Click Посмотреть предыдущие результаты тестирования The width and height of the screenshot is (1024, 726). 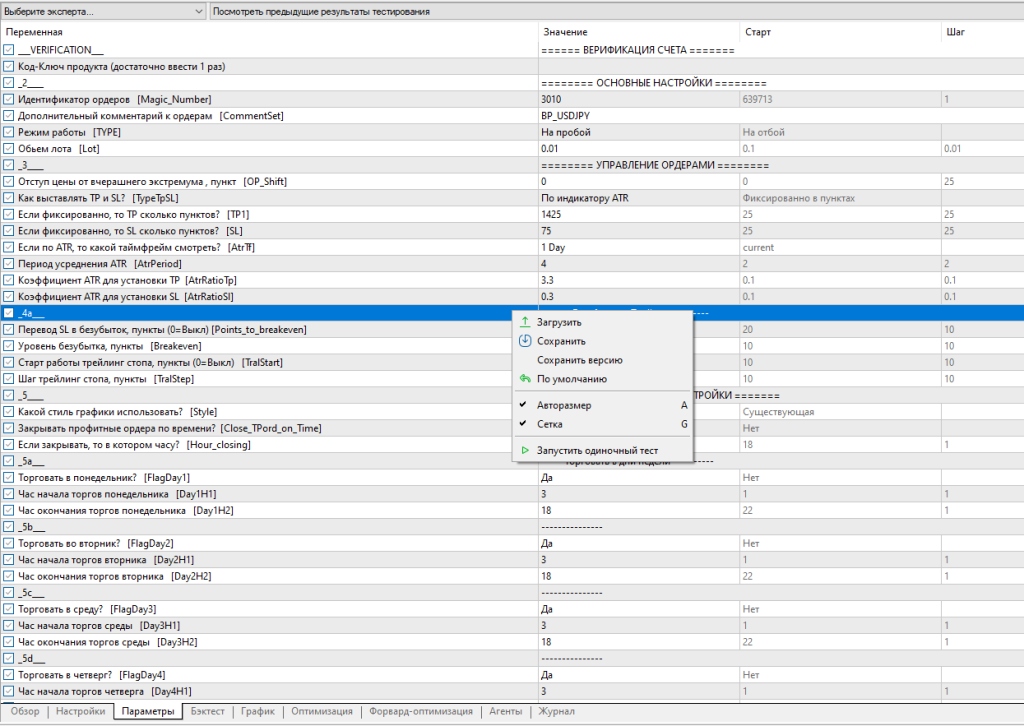click(322, 12)
